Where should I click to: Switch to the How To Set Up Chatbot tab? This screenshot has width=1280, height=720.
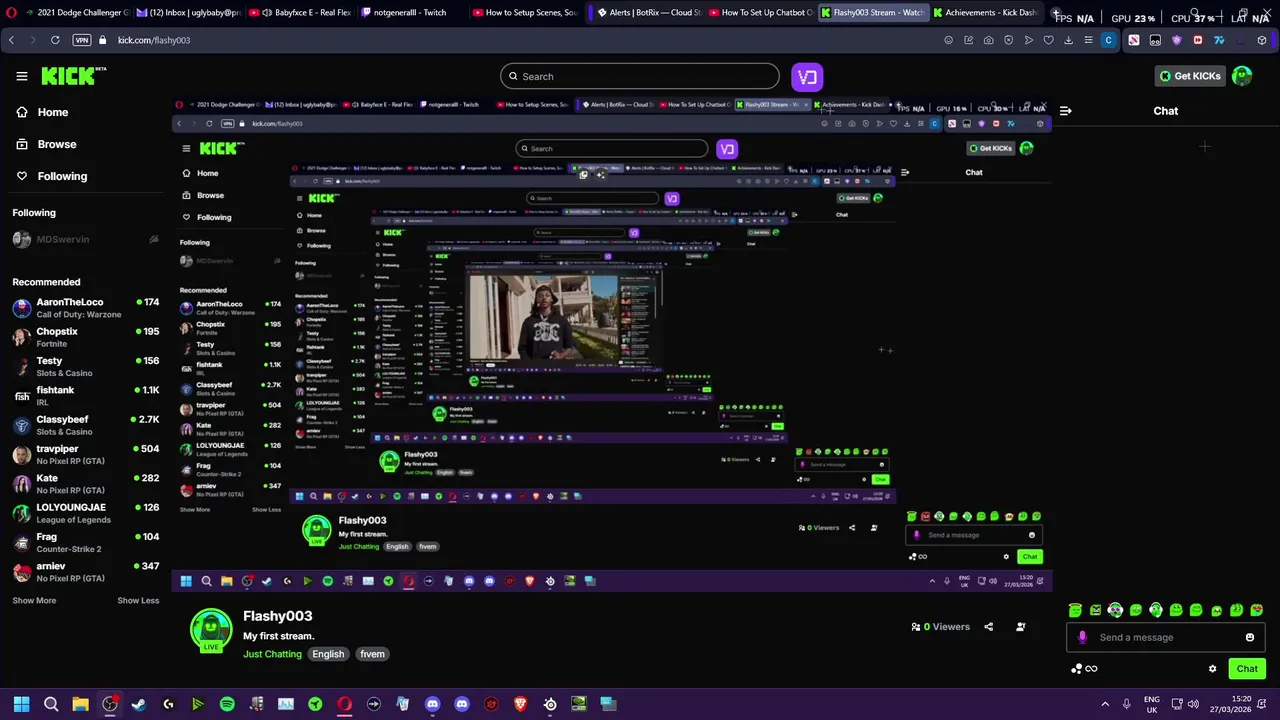click(x=760, y=12)
